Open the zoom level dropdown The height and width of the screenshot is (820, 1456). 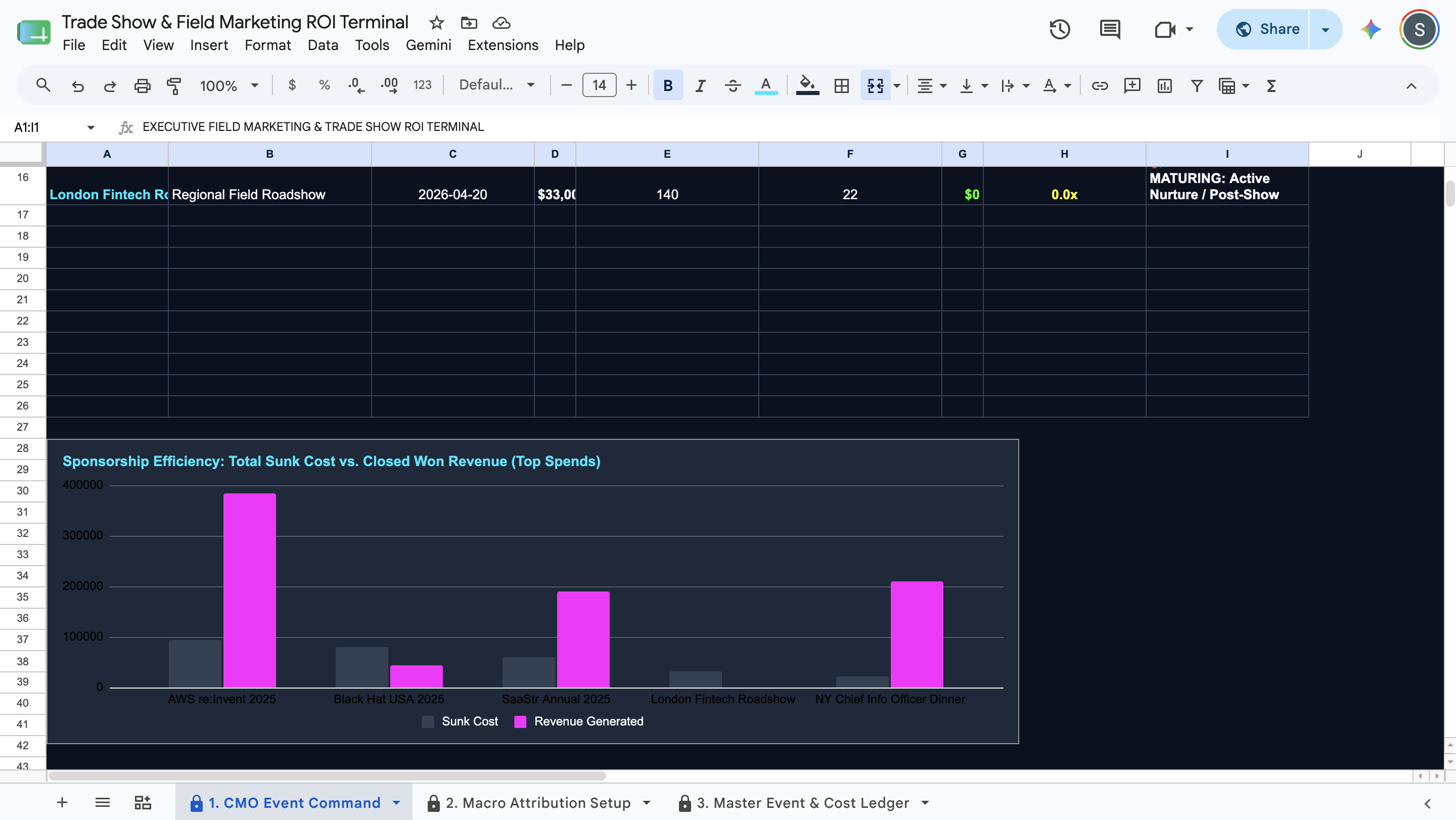click(x=229, y=85)
